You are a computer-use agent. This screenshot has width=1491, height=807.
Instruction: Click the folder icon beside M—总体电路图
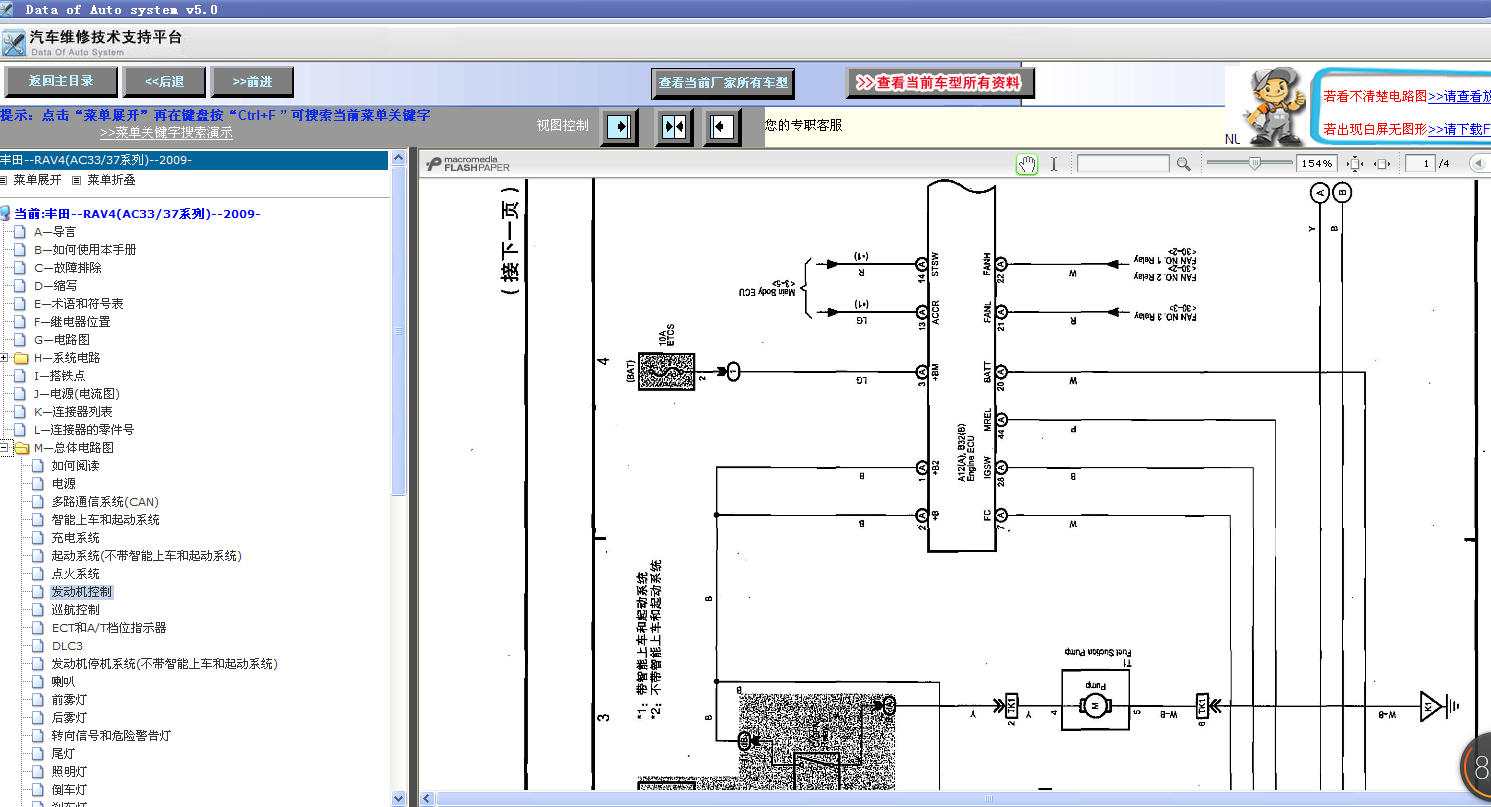pyautogui.click(x=21, y=448)
